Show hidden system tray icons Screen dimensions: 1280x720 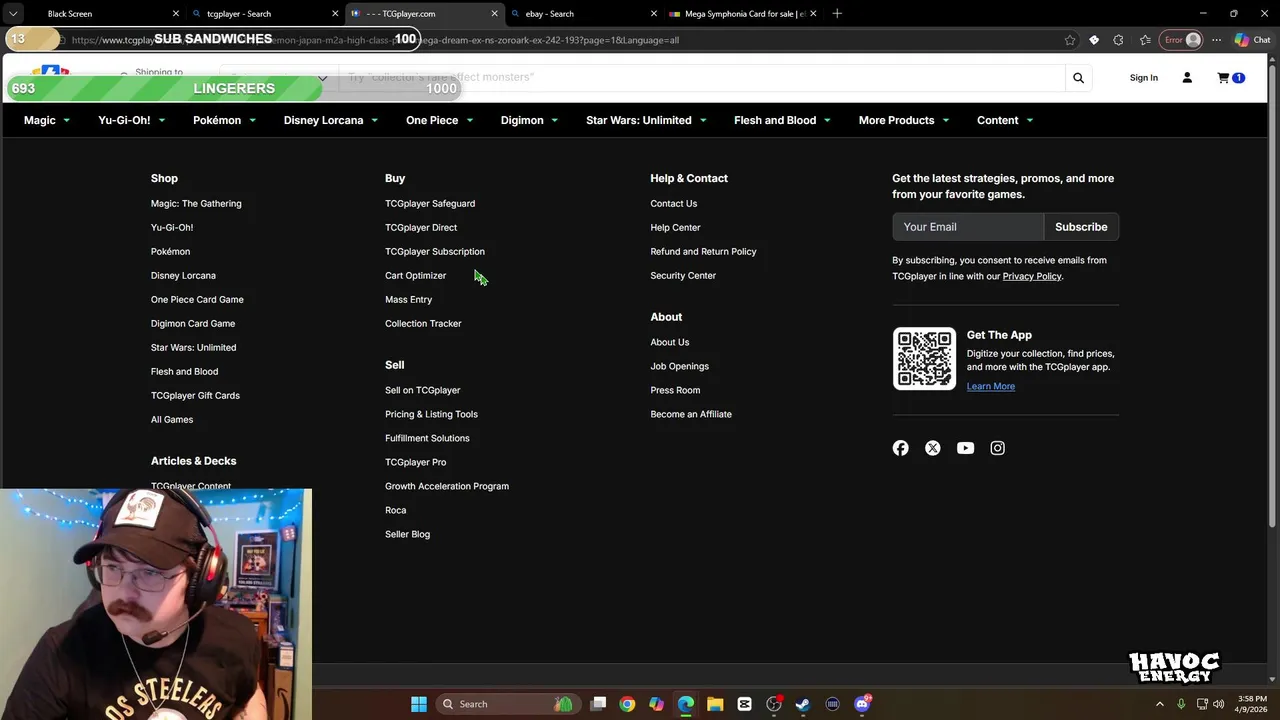pos(1160,704)
